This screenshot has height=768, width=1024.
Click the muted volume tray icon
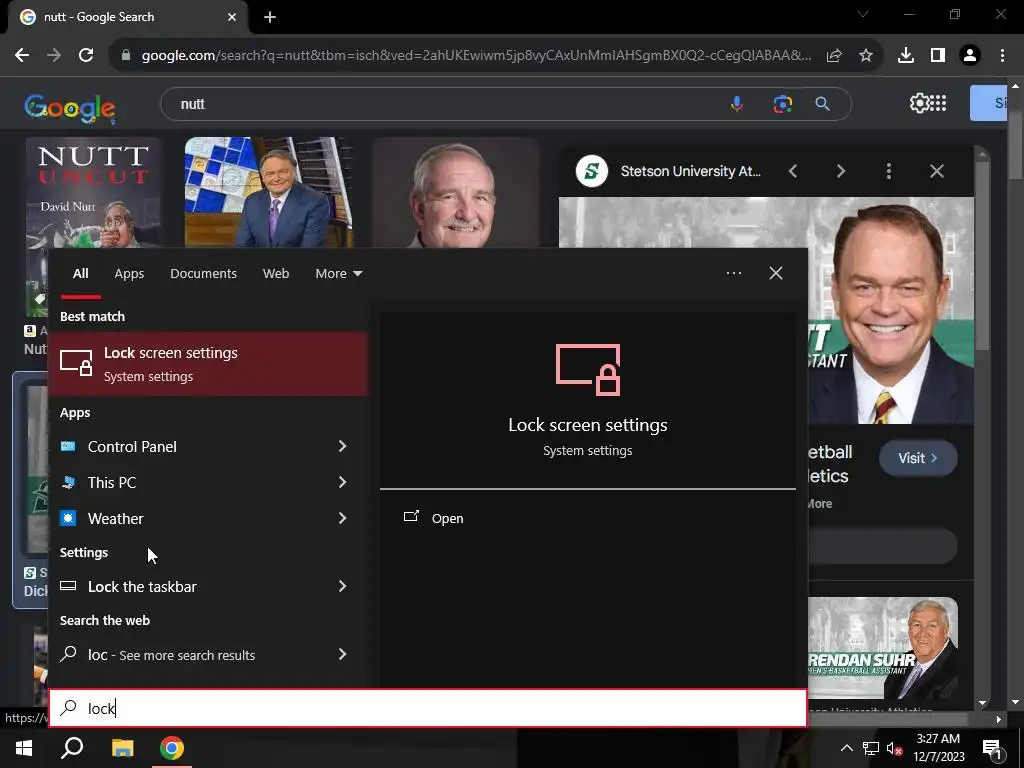[895, 748]
